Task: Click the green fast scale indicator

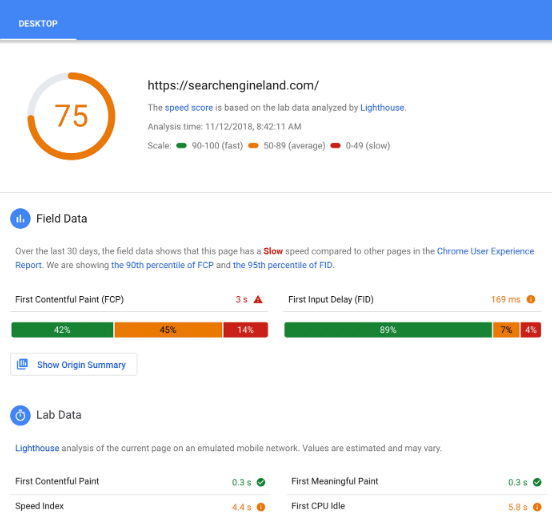Action: click(x=181, y=146)
